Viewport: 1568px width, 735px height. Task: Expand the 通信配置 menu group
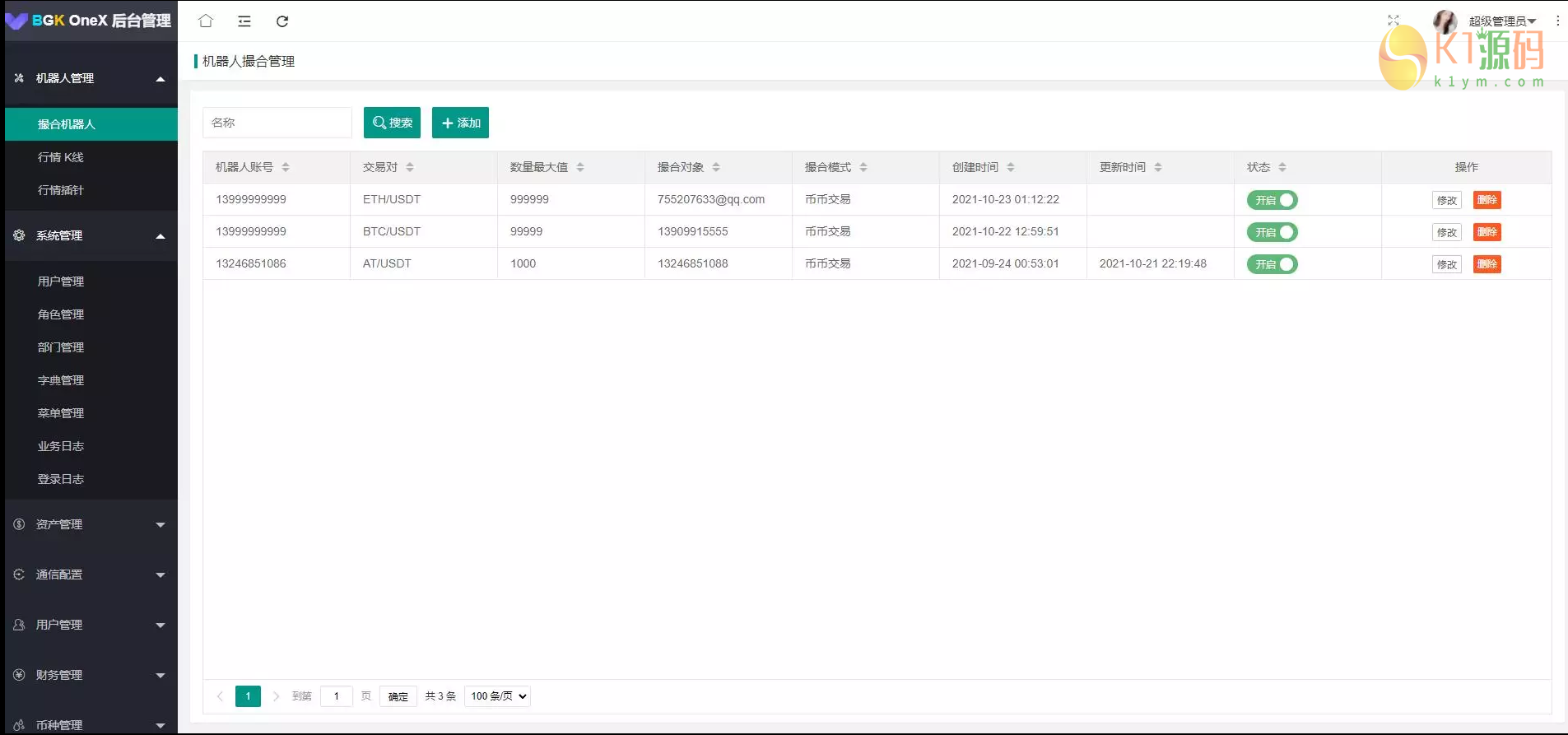point(161,575)
